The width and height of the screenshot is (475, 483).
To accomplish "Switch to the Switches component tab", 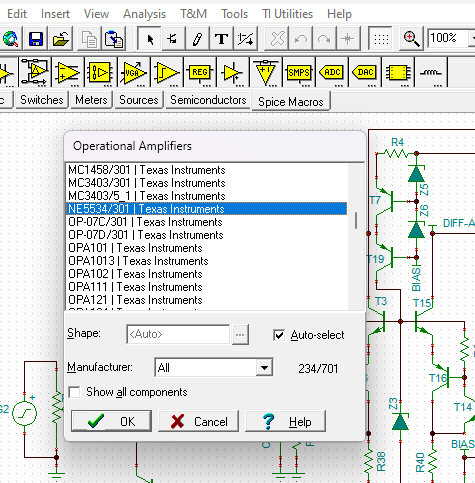I will [x=42, y=100].
